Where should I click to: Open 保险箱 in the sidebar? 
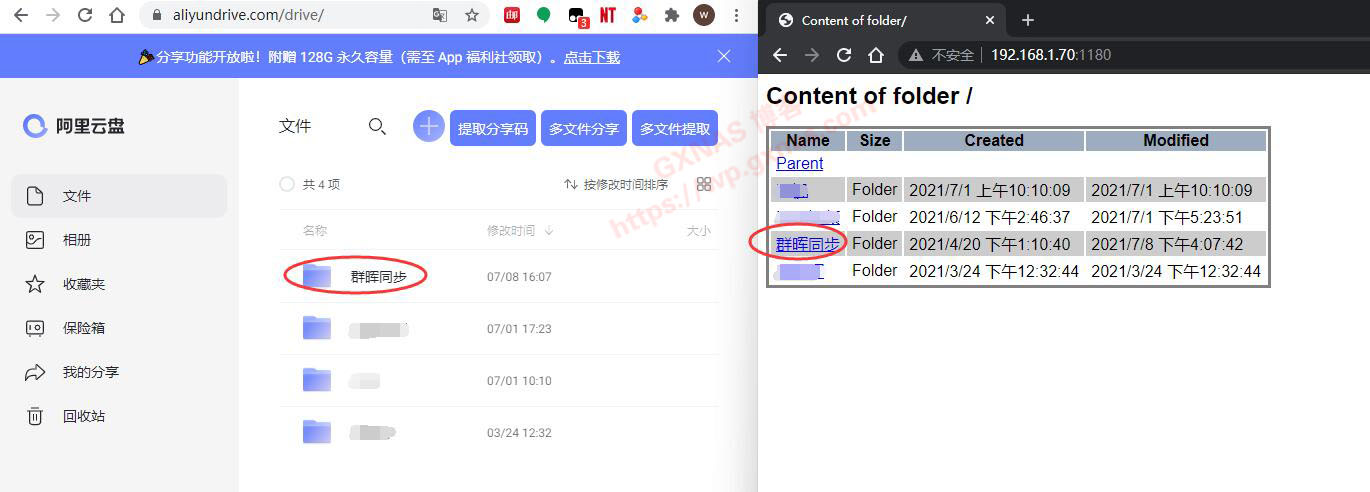tap(119, 328)
